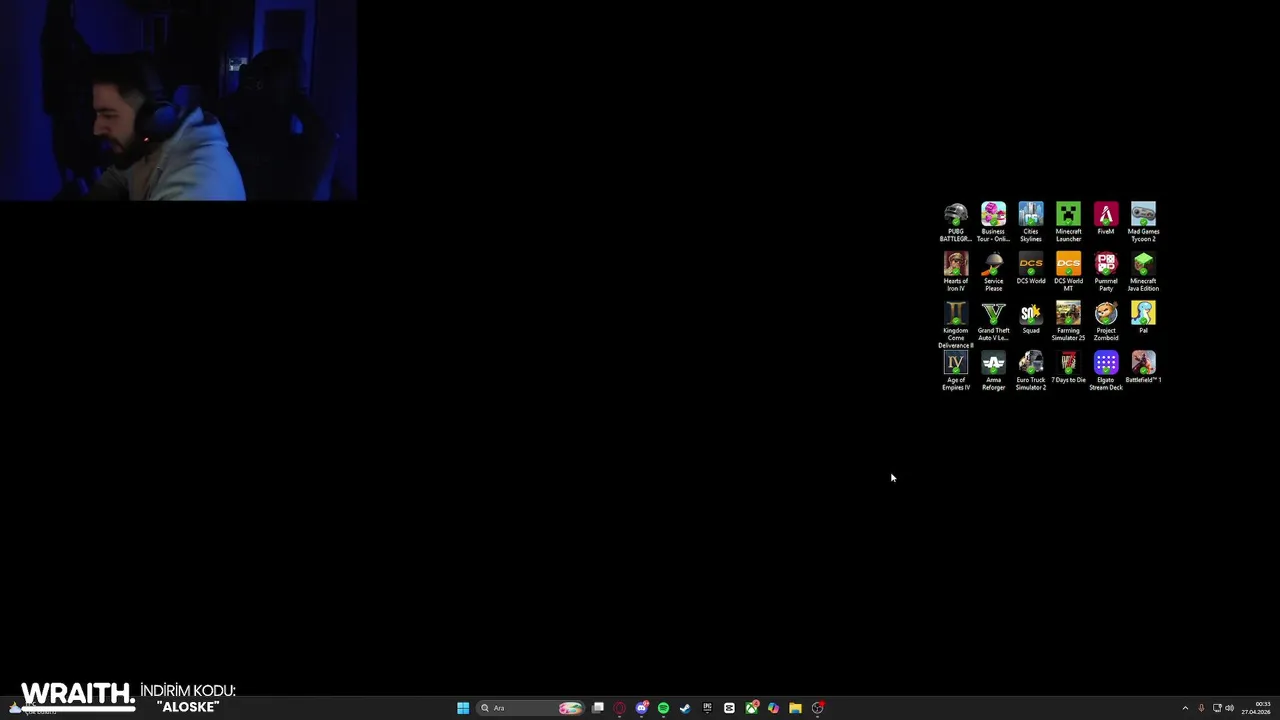Select the Pal desktop shortcut
Screen dimensions: 1280x720
pos(1143,318)
